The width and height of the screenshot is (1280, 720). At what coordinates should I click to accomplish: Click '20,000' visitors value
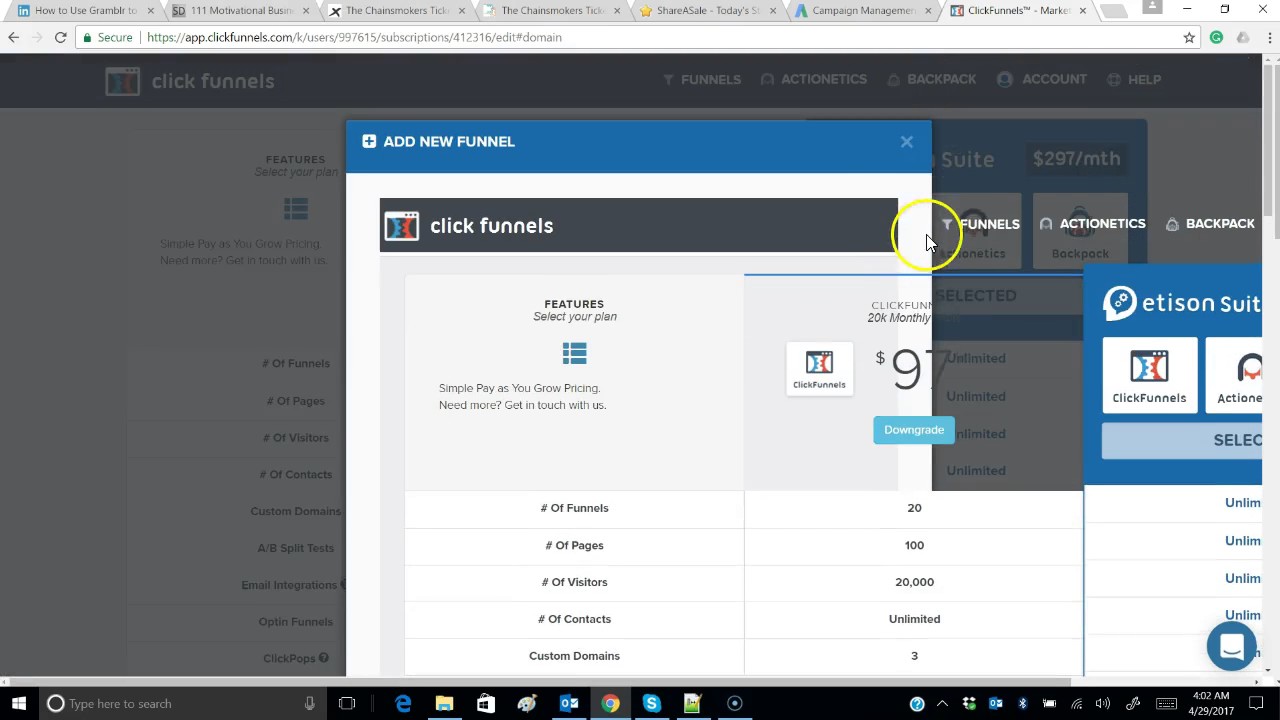(x=914, y=582)
